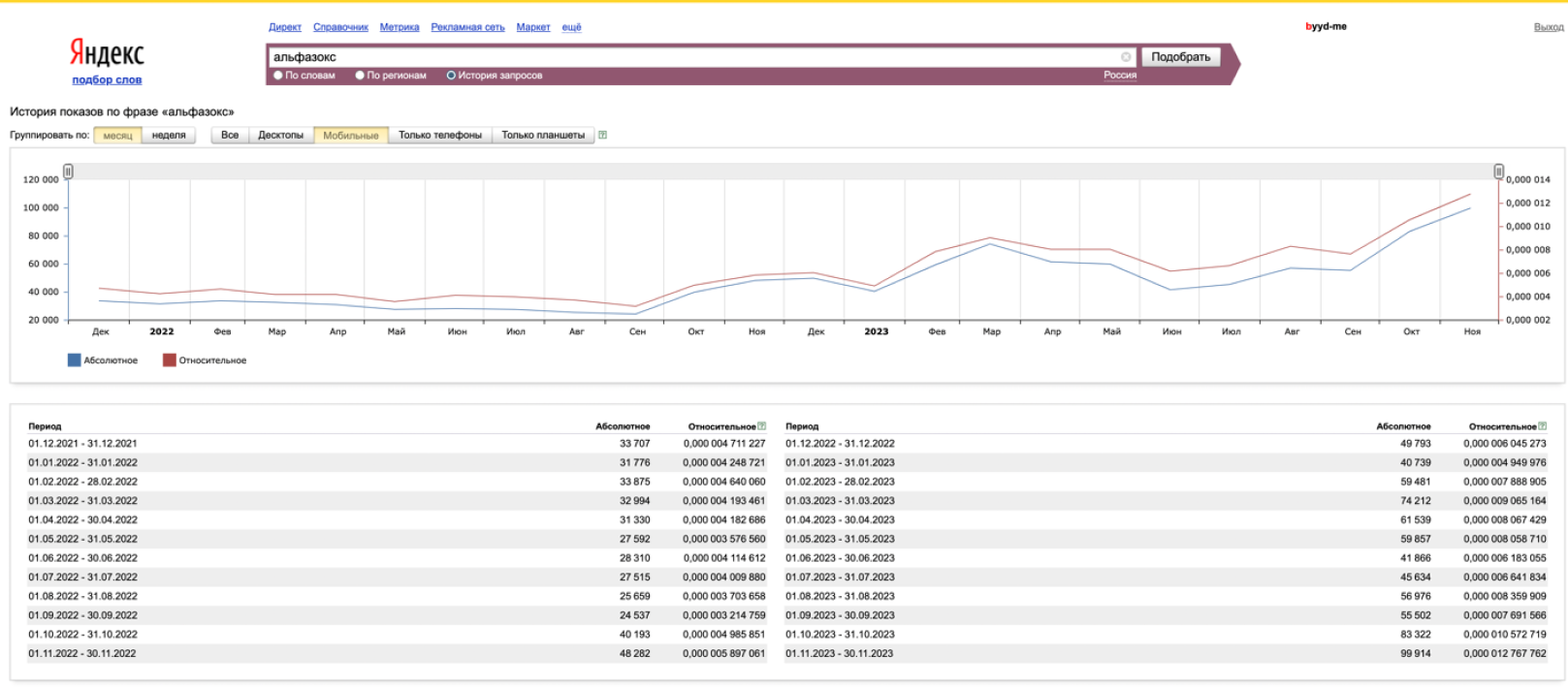Screen dimensions: 1568x688
Task: Click the 'подбор слов' link
Action: tap(107, 80)
